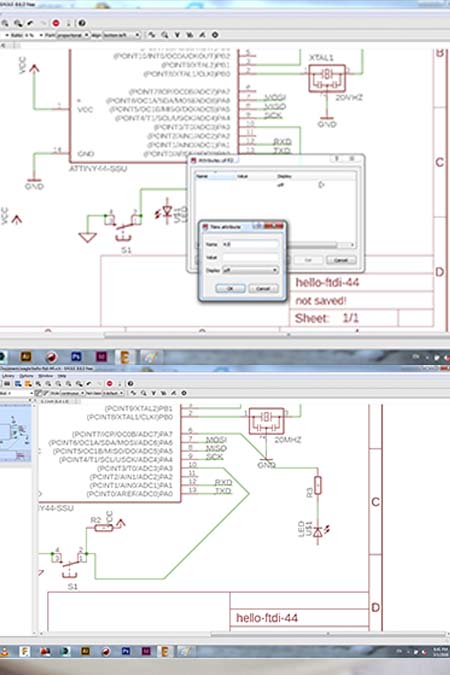This screenshot has height=675, width=450.
Task: Open the Display dropdown in the New attribute dialog
Action: point(250,270)
